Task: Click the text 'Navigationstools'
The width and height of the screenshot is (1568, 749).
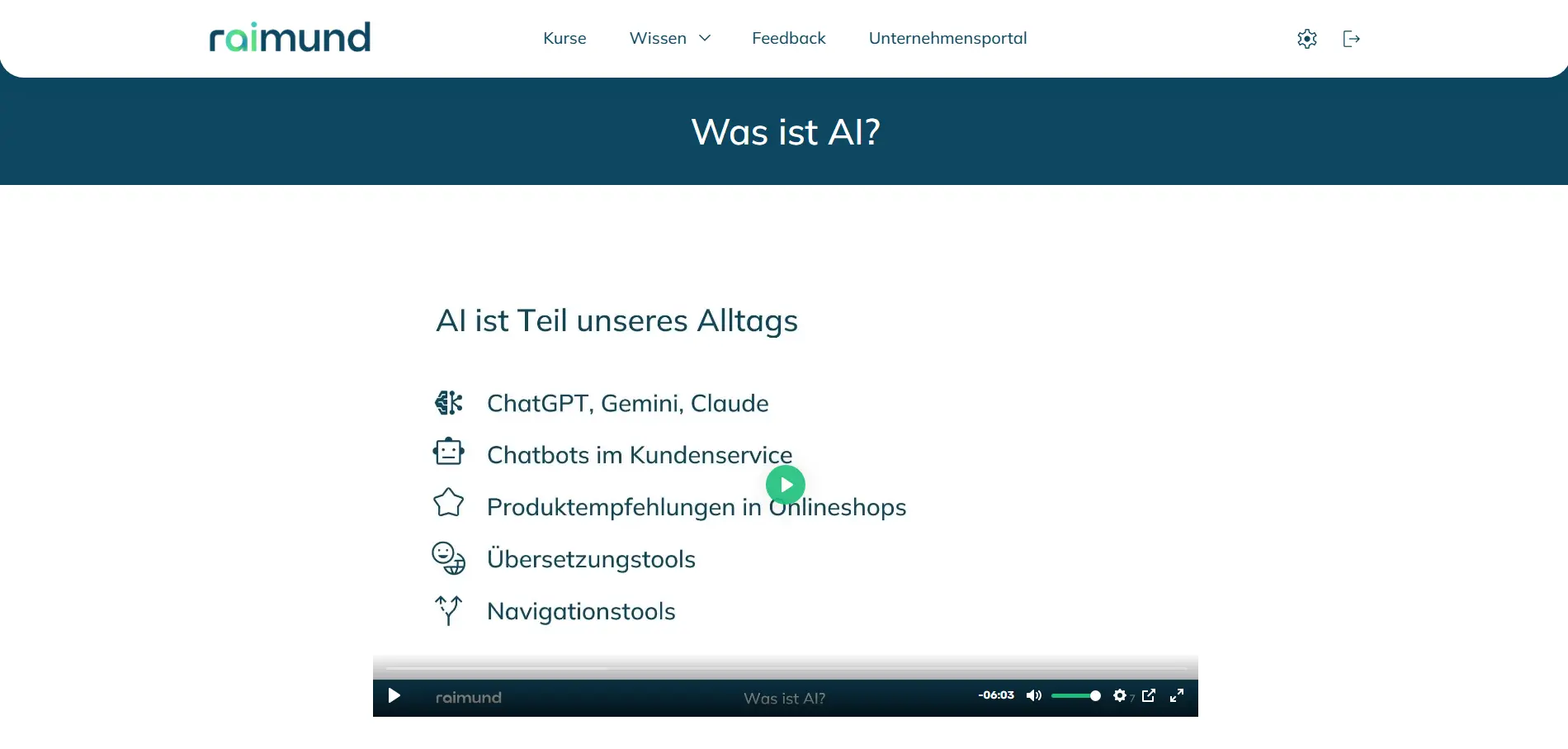Action: pos(581,611)
